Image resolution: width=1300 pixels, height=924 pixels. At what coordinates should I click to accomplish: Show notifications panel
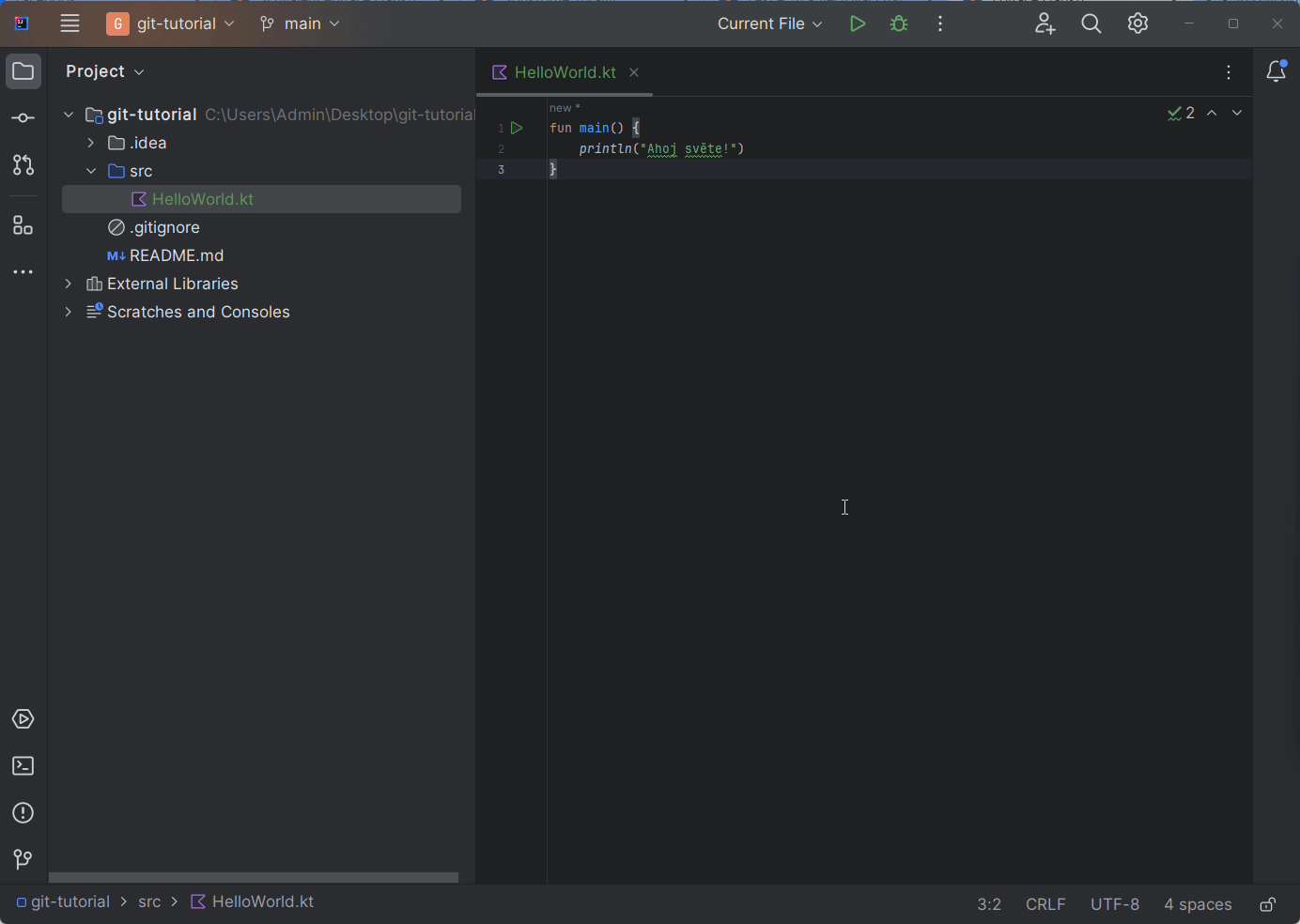click(1277, 71)
